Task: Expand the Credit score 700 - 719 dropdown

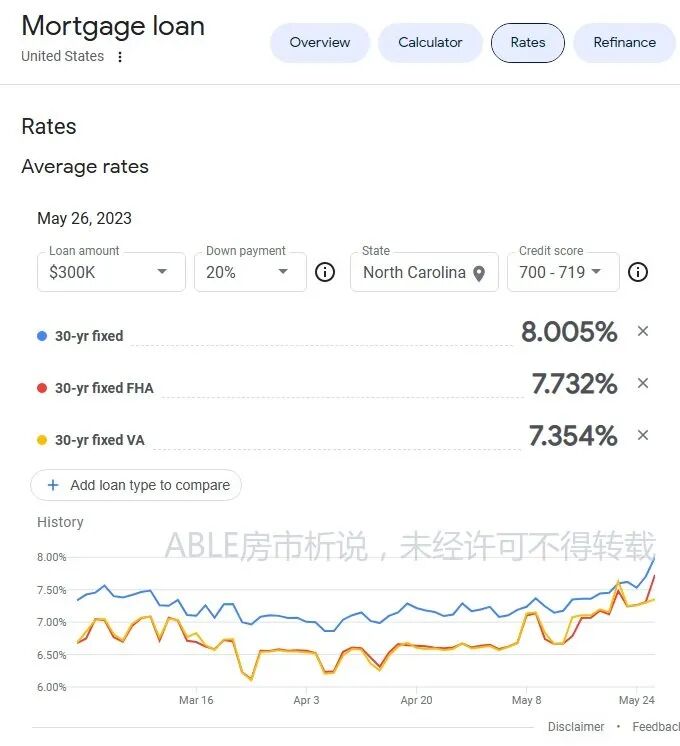Action: (563, 272)
